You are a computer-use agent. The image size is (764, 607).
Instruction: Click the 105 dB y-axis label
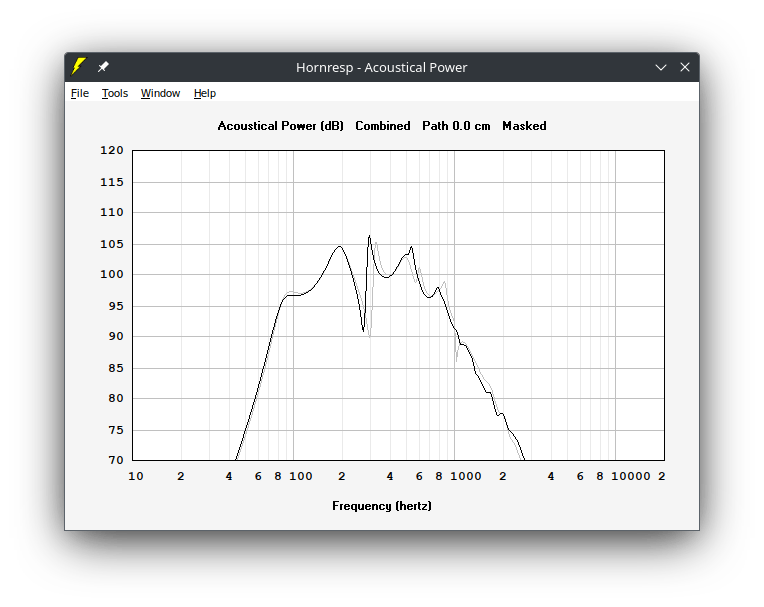(112, 244)
